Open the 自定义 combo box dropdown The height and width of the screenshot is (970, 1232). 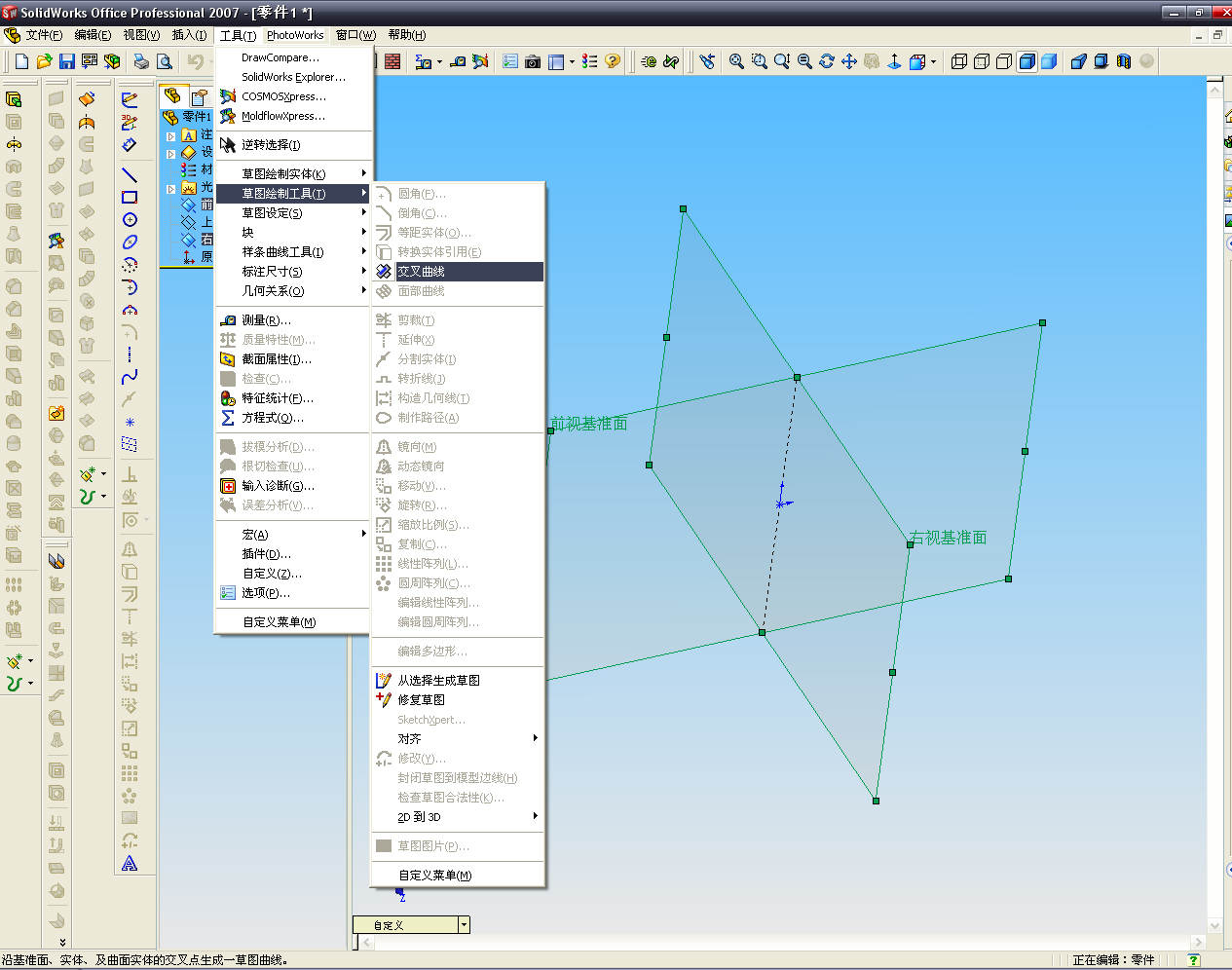(464, 925)
